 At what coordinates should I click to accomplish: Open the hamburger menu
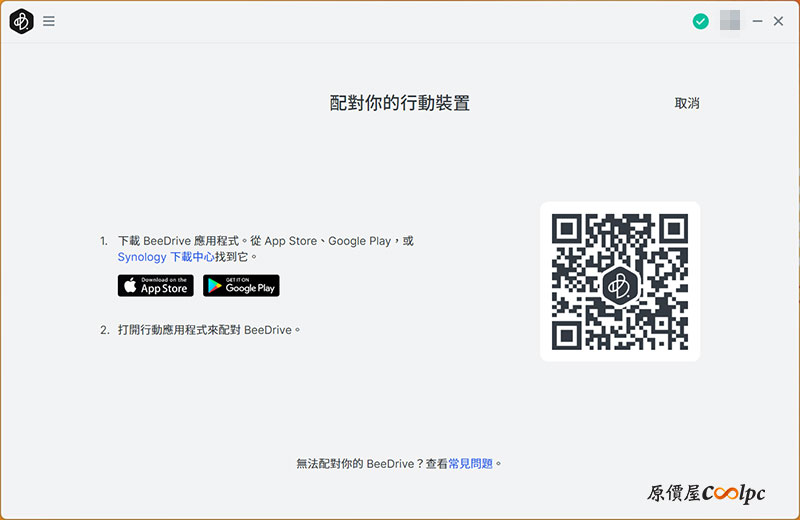click(x=48, y=21)
